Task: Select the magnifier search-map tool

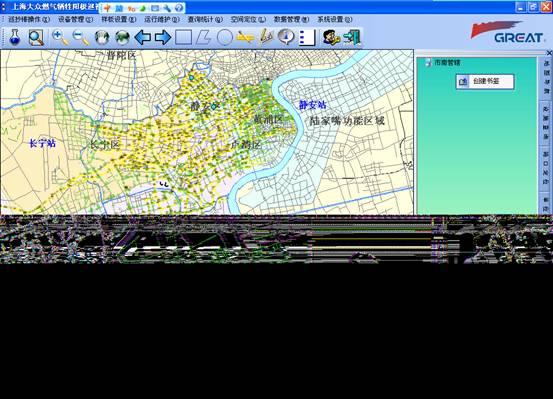Action: click(x=36, y=37)
